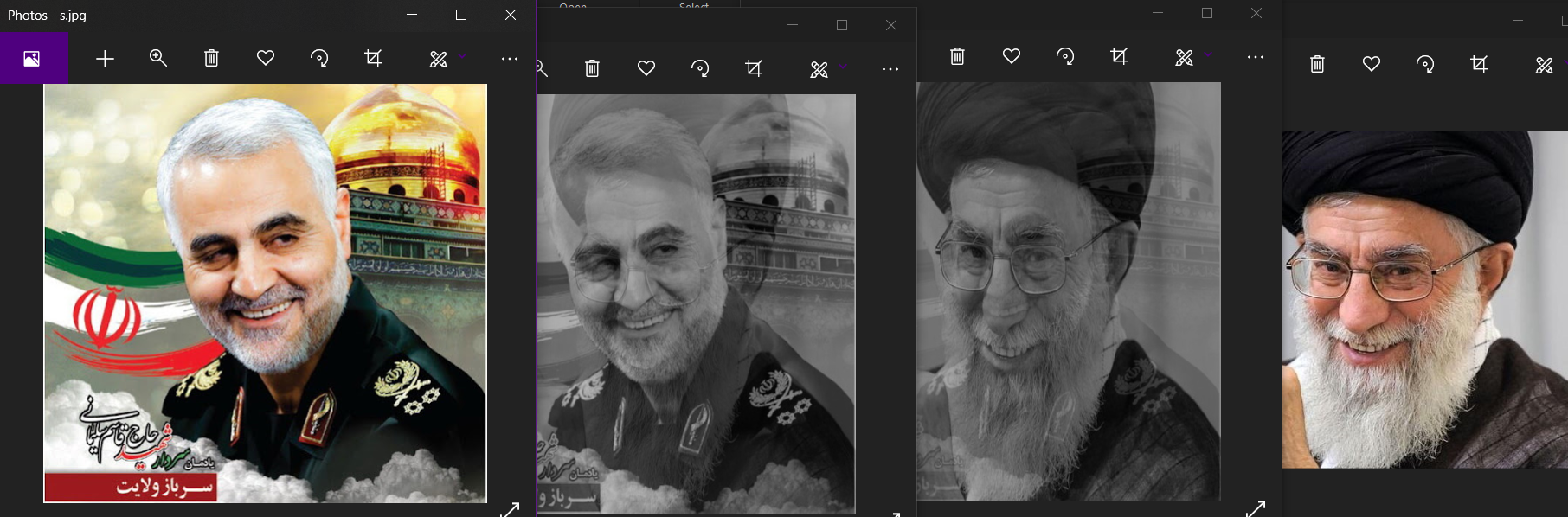
Task: Click the color portrait in fourth window
Action: pyautogui.click(x=1424, y=299)
